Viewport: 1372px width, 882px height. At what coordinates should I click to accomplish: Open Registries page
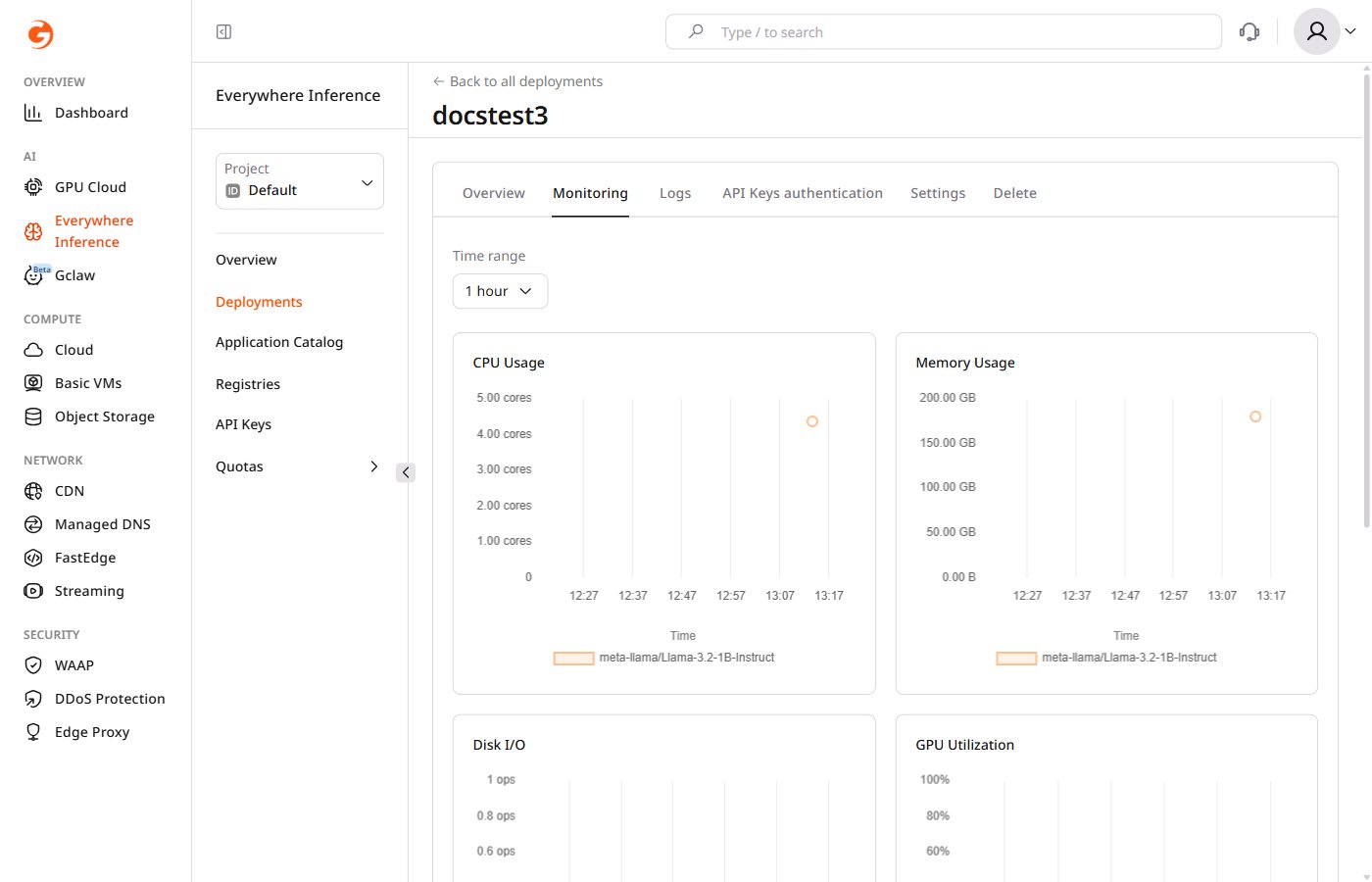pos(248,384)
